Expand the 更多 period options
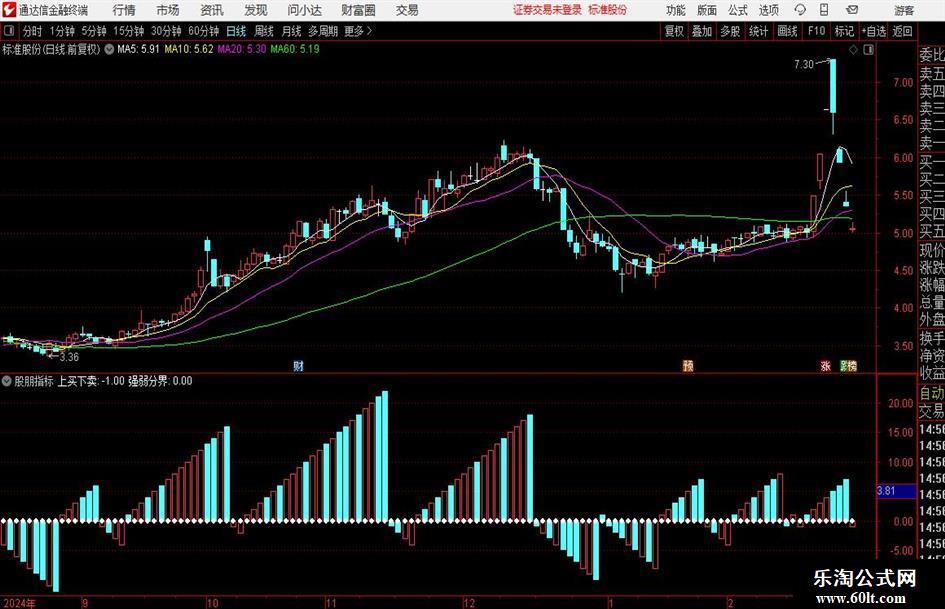945x609 pixels. 358,31
